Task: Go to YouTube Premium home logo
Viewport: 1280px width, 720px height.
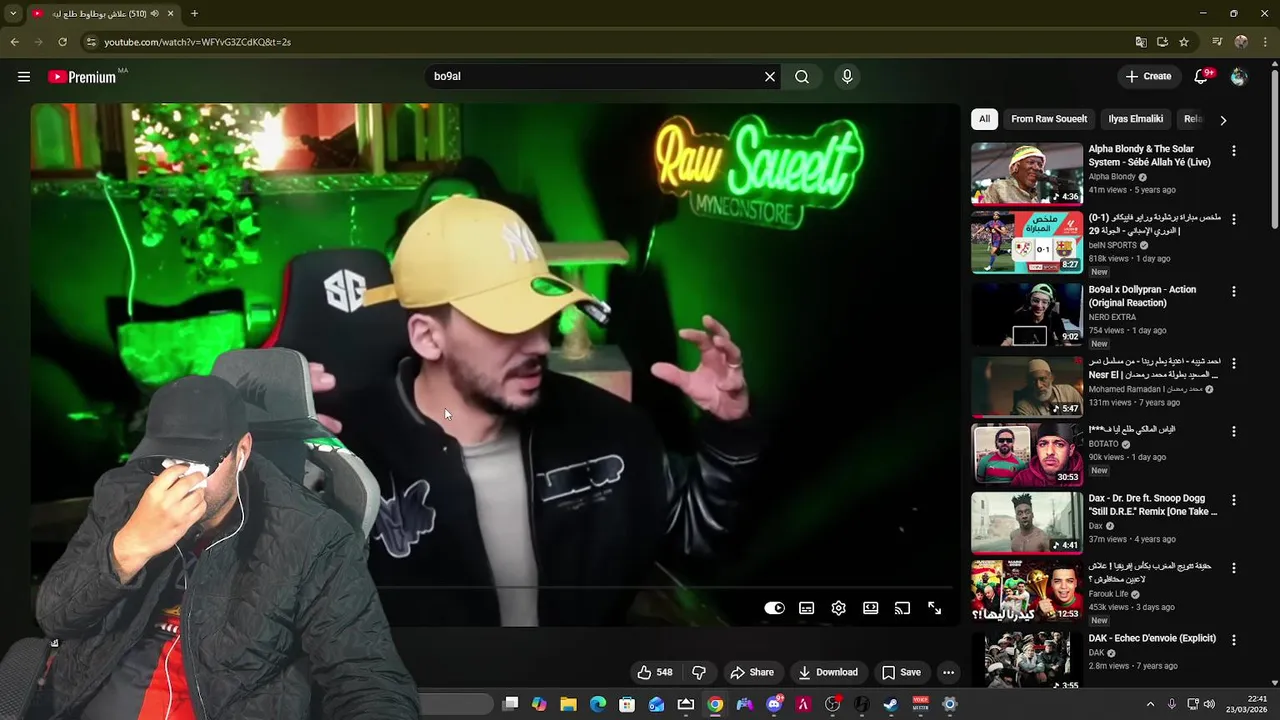Action: pos(82,77)
